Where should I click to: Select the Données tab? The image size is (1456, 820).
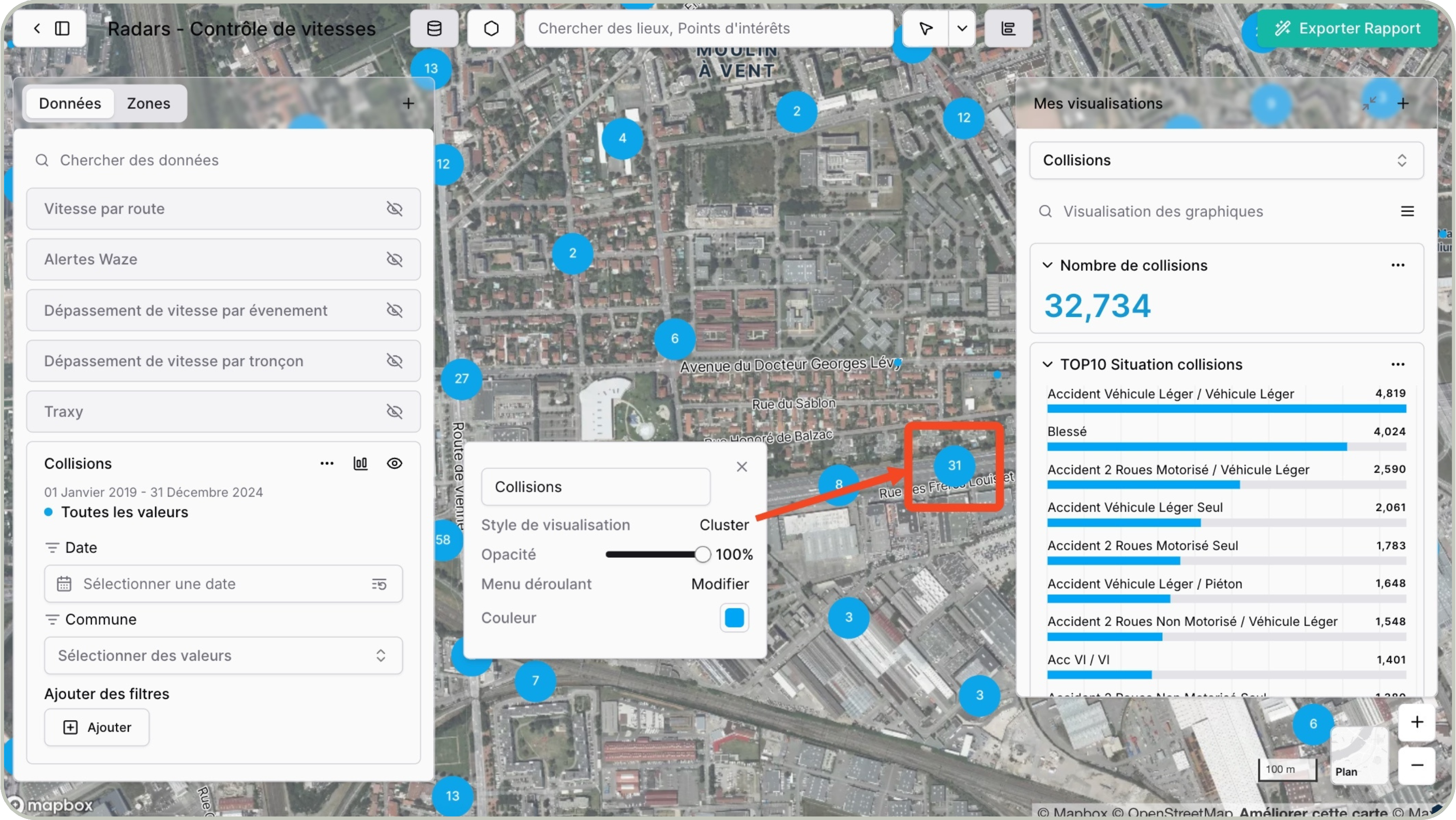70,103
